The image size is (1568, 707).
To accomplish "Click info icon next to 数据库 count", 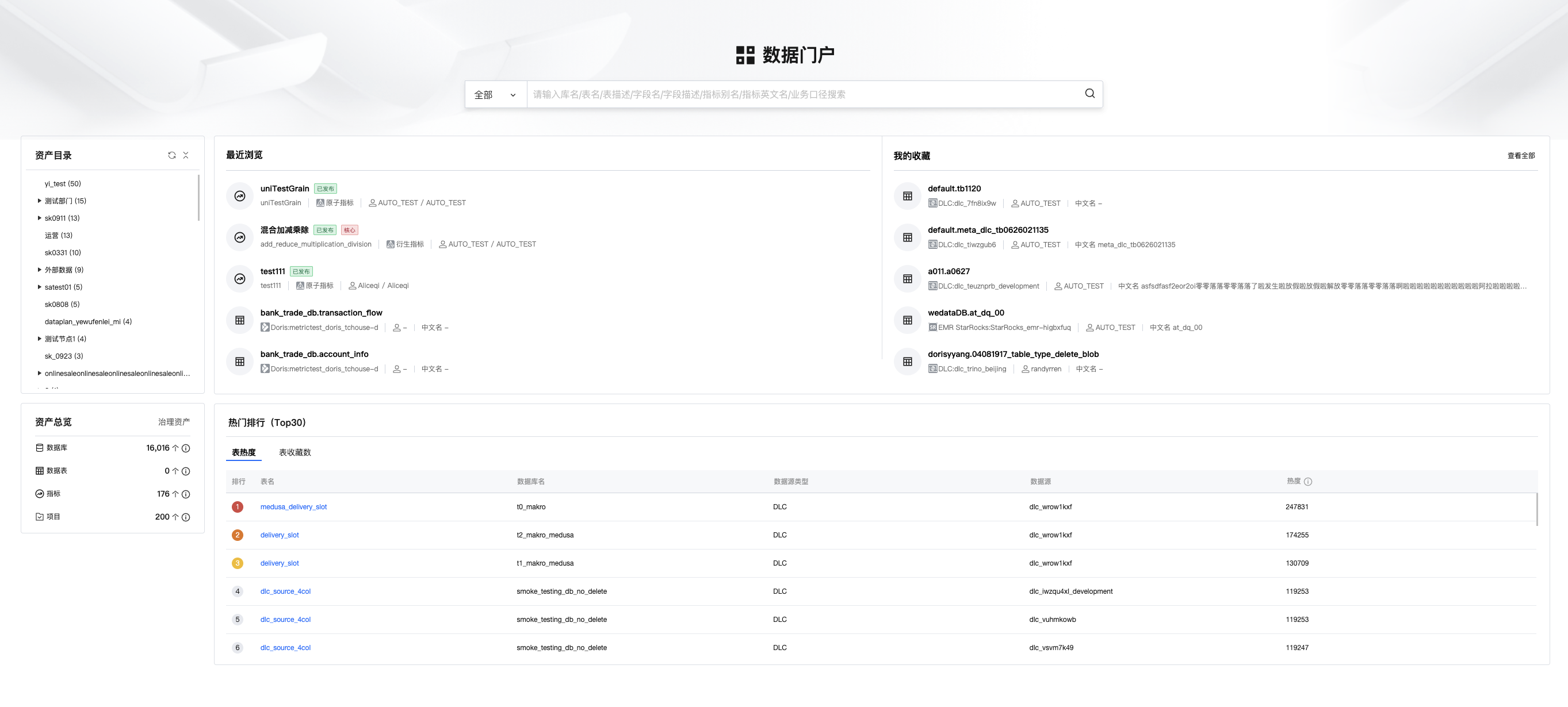I will pyautogui.click(x=186, y=448).
